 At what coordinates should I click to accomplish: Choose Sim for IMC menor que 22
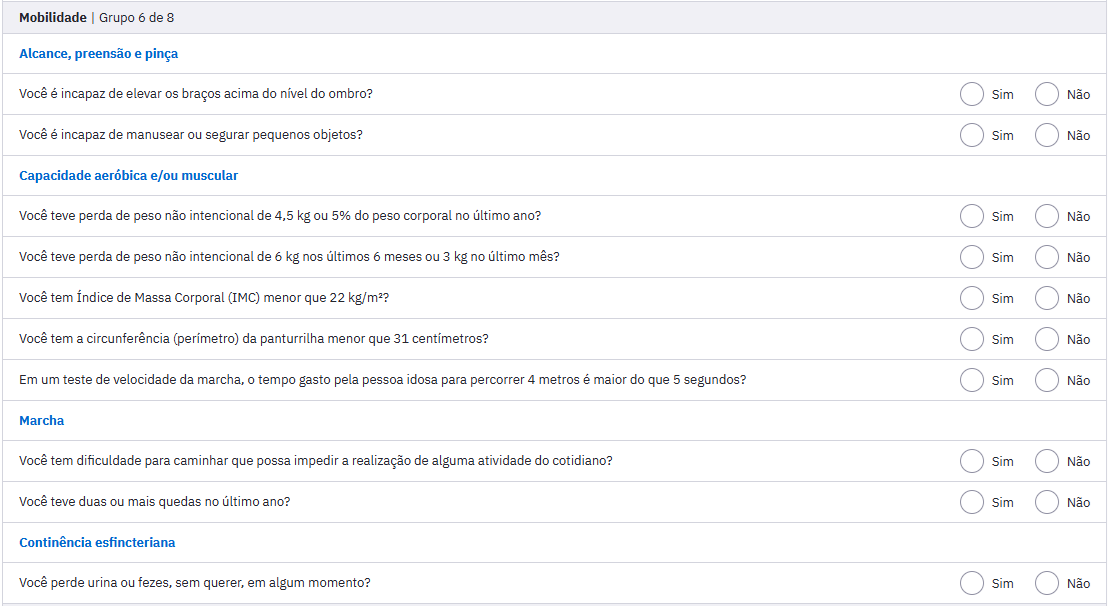point(972,298)
